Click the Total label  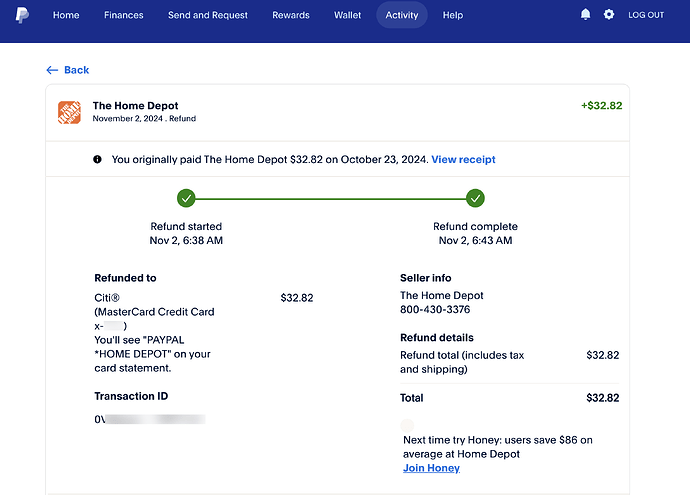[411, 398]
